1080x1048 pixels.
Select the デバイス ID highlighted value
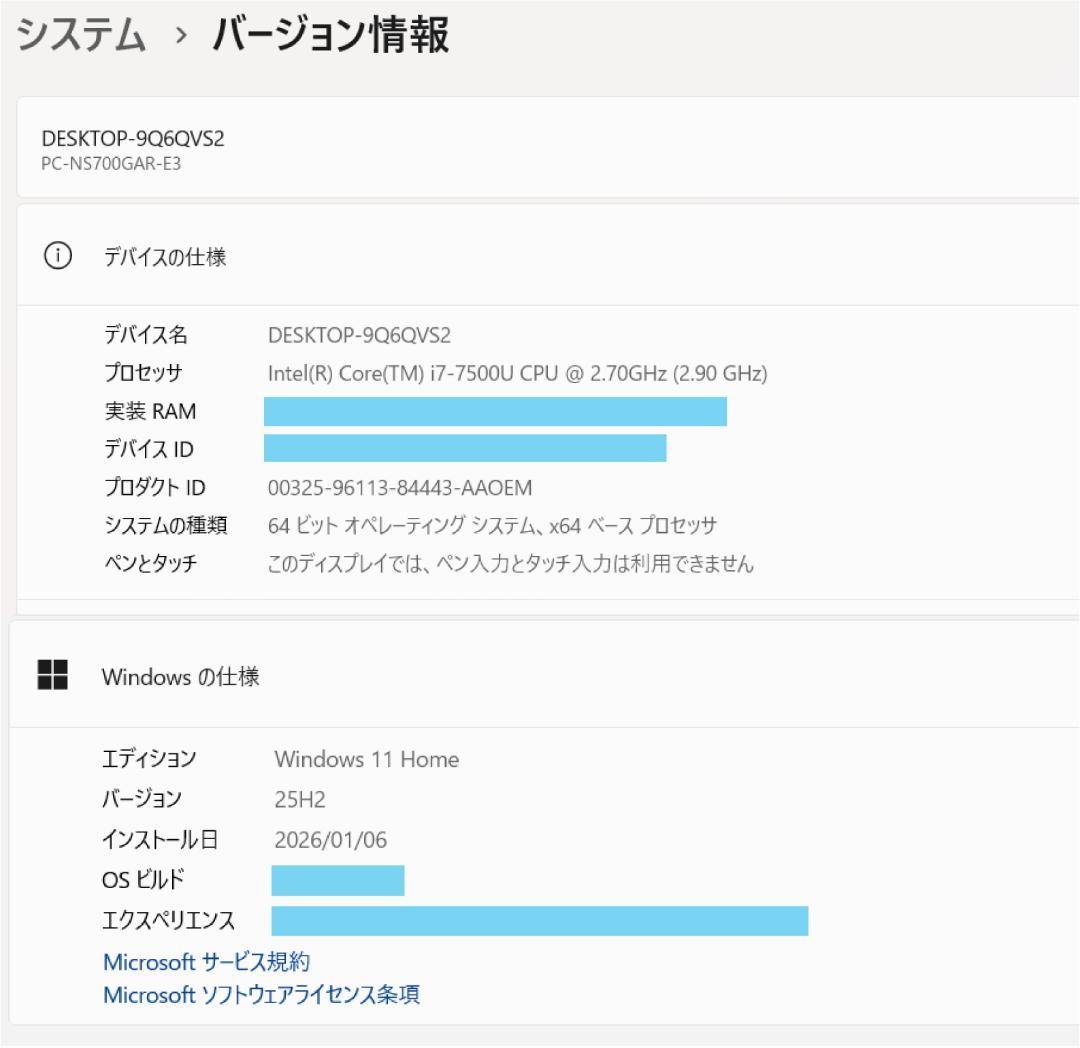[464, 449]
